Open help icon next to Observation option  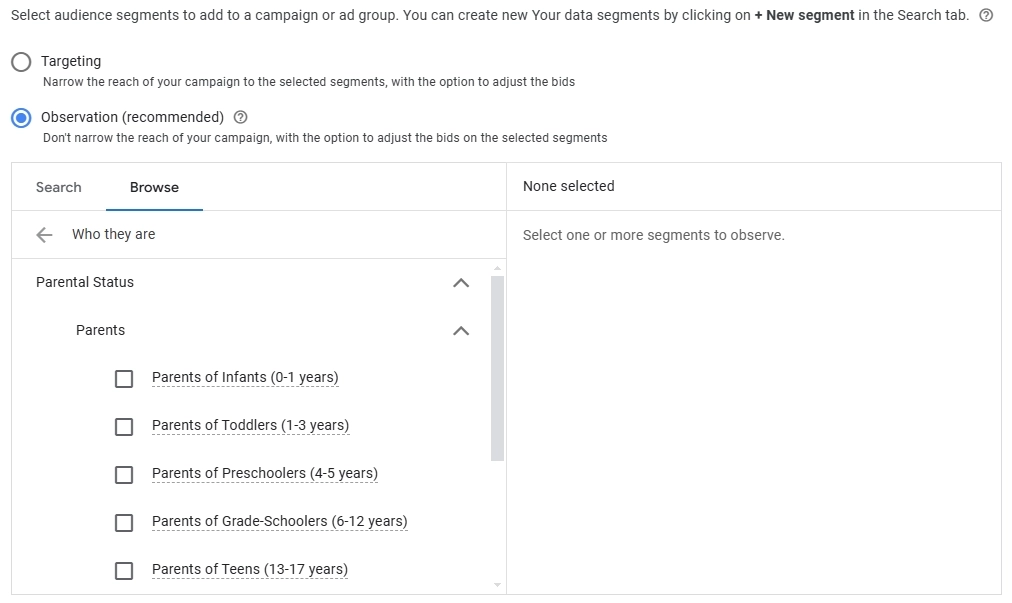point(240,117)
